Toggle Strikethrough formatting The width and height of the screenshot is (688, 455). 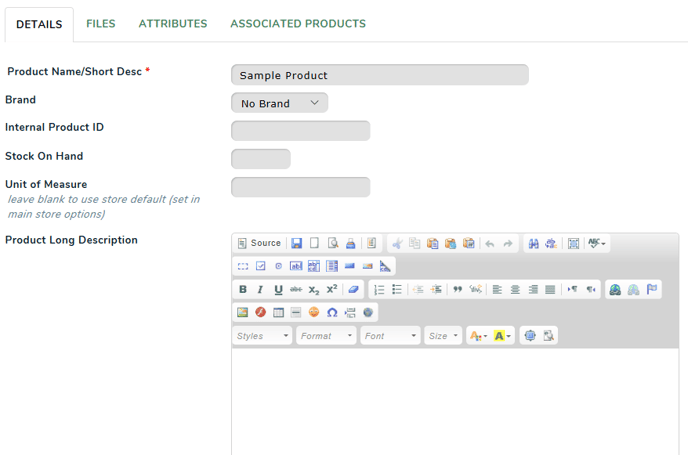296,290
